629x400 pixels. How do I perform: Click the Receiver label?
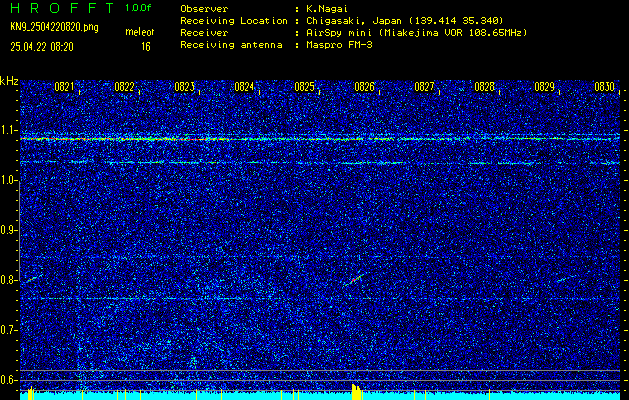(204, 32)
